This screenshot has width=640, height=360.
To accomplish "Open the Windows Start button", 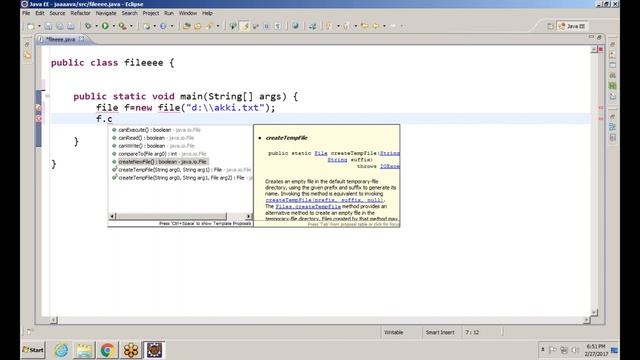I will (33, 350).
